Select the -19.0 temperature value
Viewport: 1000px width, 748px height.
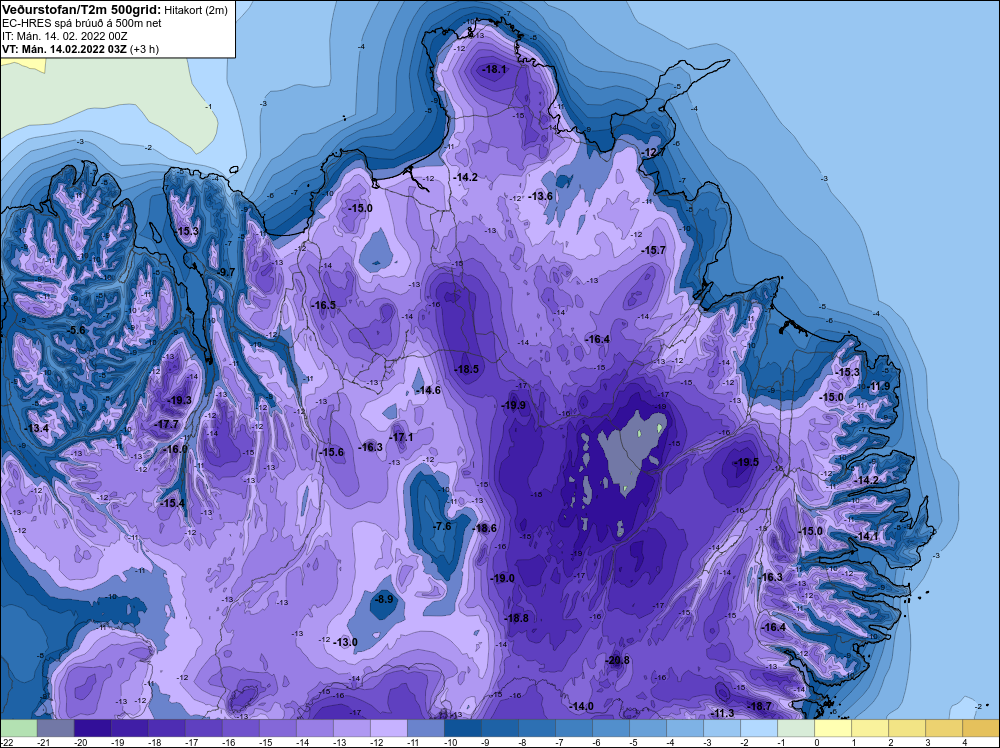(x=503, y=578)
